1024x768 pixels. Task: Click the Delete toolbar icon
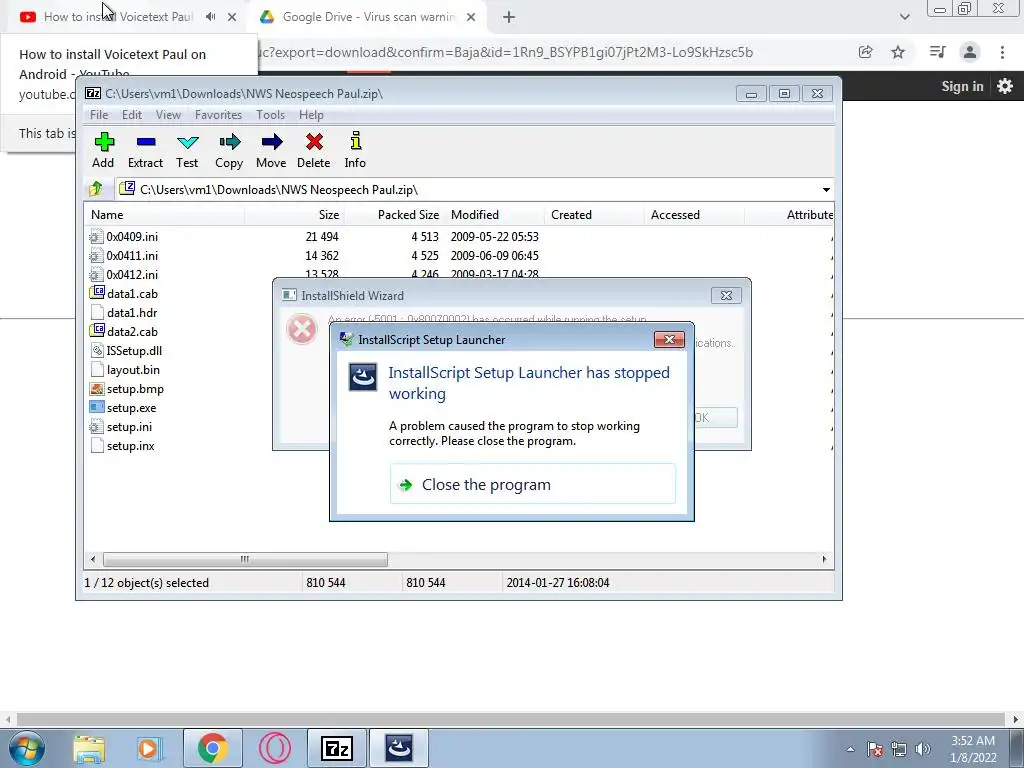313,151
